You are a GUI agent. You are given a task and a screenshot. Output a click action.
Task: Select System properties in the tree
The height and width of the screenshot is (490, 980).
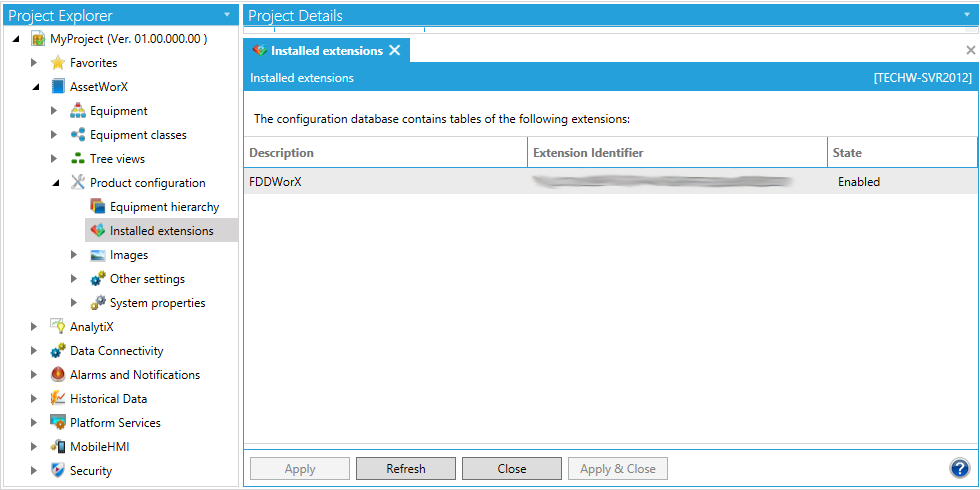coord(157,303)
